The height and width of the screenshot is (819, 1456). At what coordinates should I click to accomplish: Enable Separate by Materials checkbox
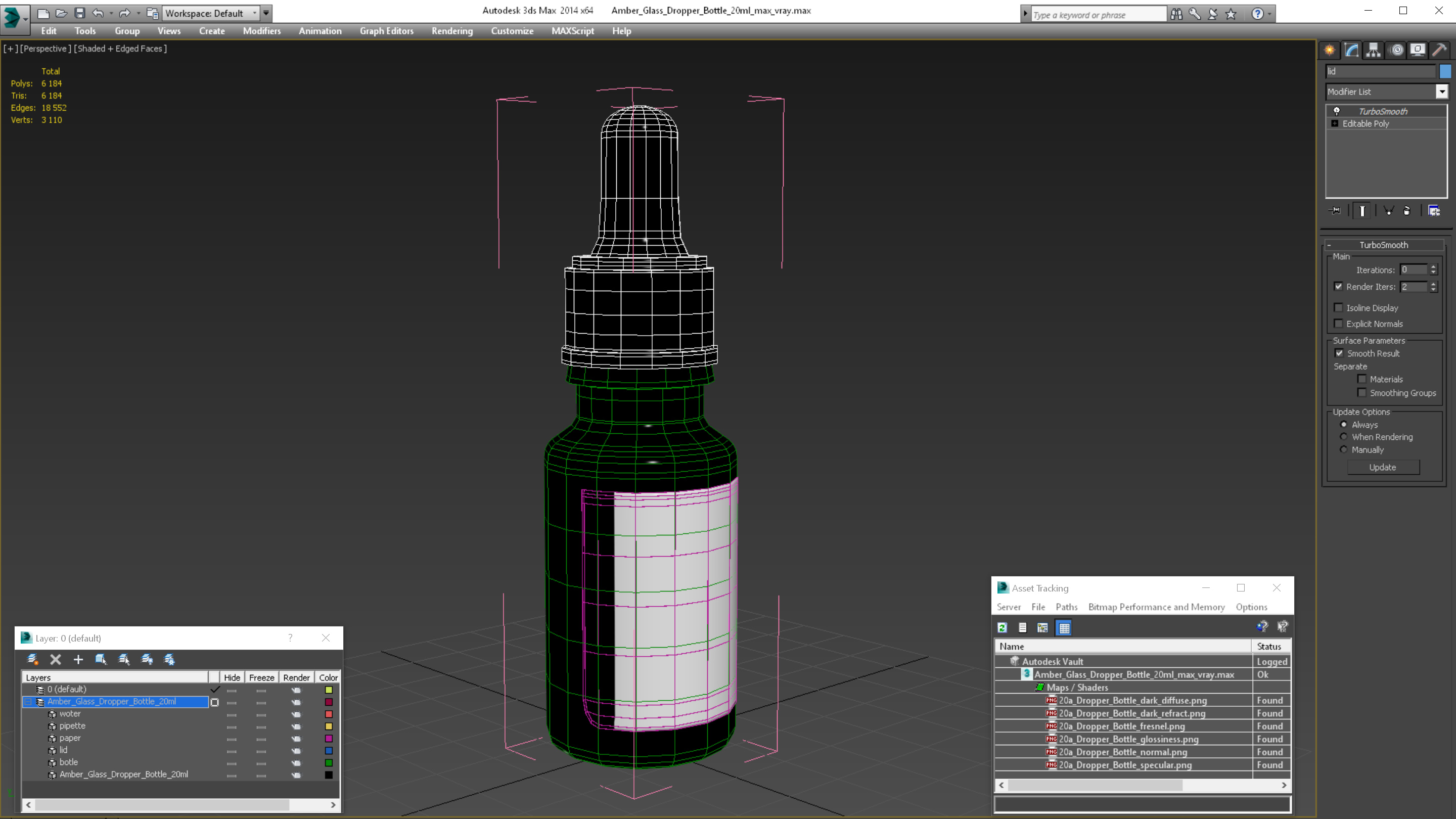coord(1362,379)
